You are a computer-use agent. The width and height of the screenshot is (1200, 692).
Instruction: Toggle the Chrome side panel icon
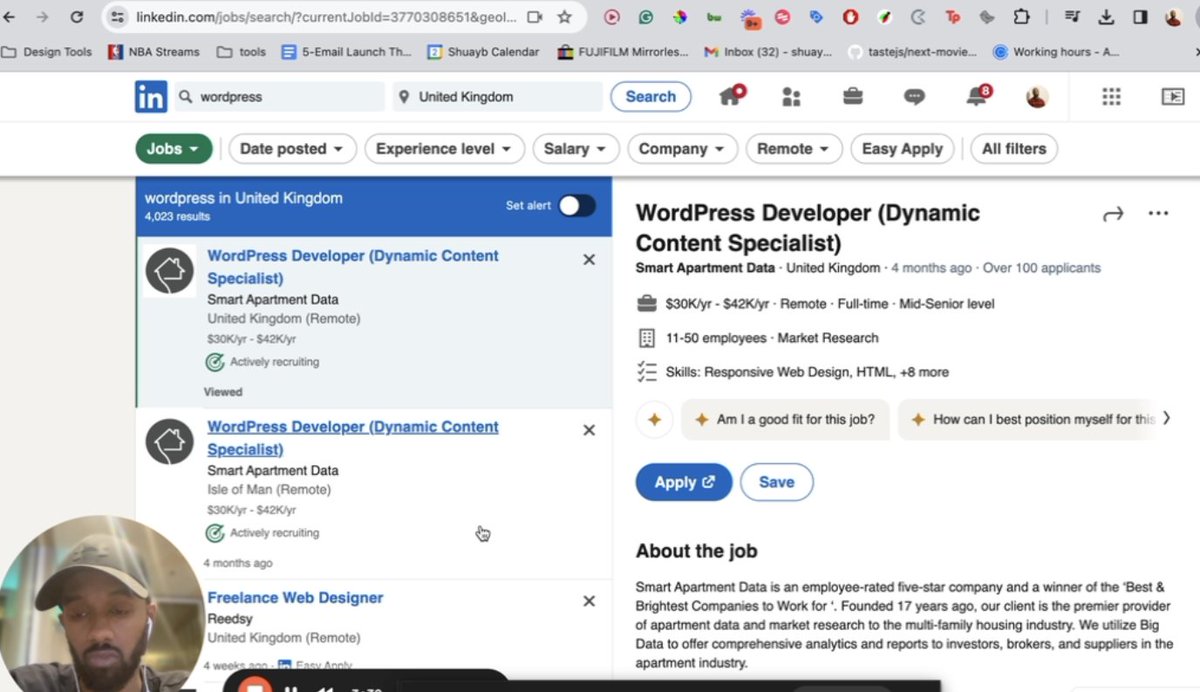(x=1140, y=17)
